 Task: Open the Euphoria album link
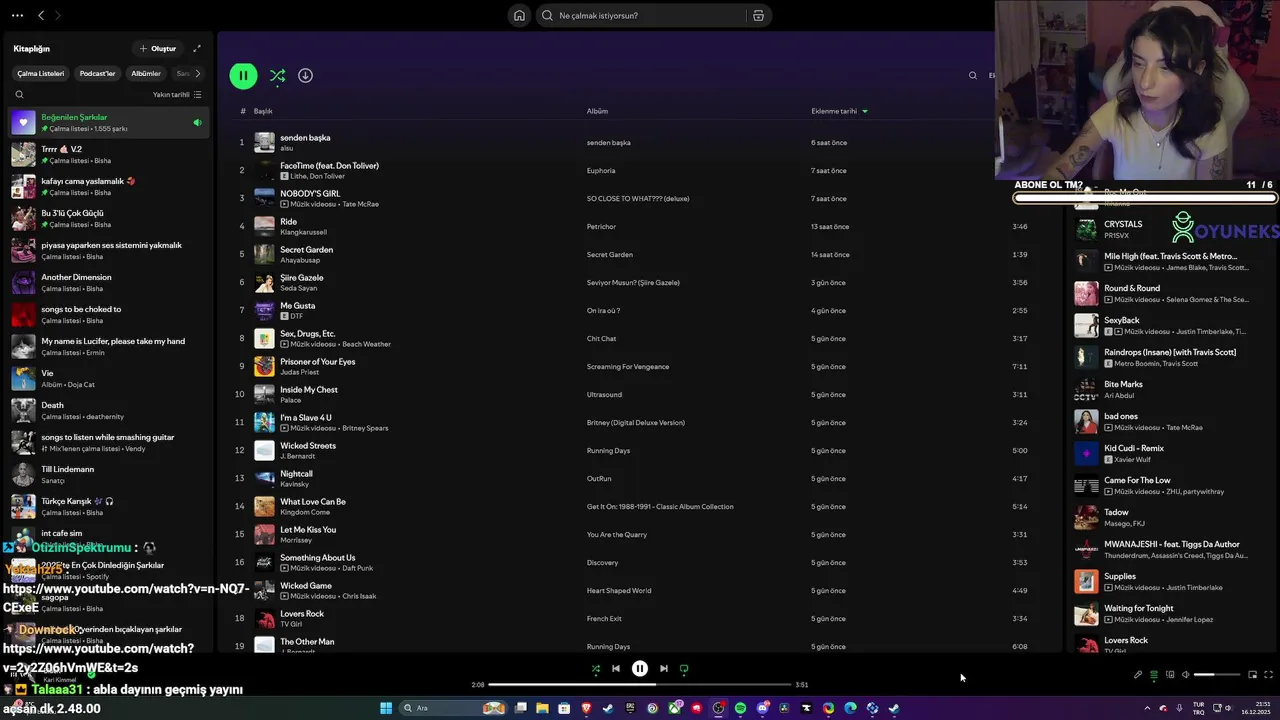(x=601, y=171)
